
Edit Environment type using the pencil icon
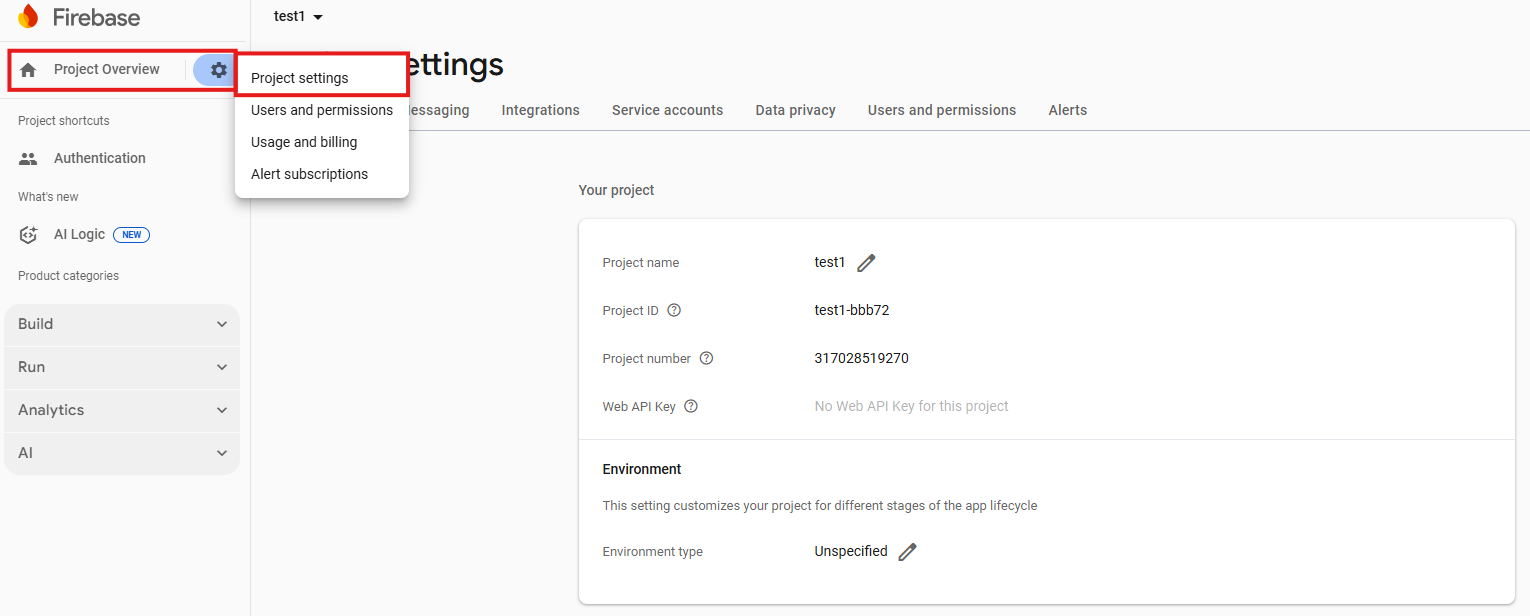[x=907, y=552]
